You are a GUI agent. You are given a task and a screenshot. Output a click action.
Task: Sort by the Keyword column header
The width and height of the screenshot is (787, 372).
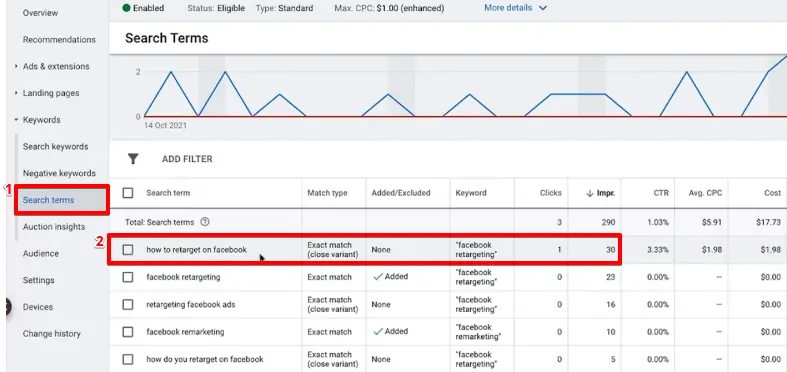pos(471,193)
